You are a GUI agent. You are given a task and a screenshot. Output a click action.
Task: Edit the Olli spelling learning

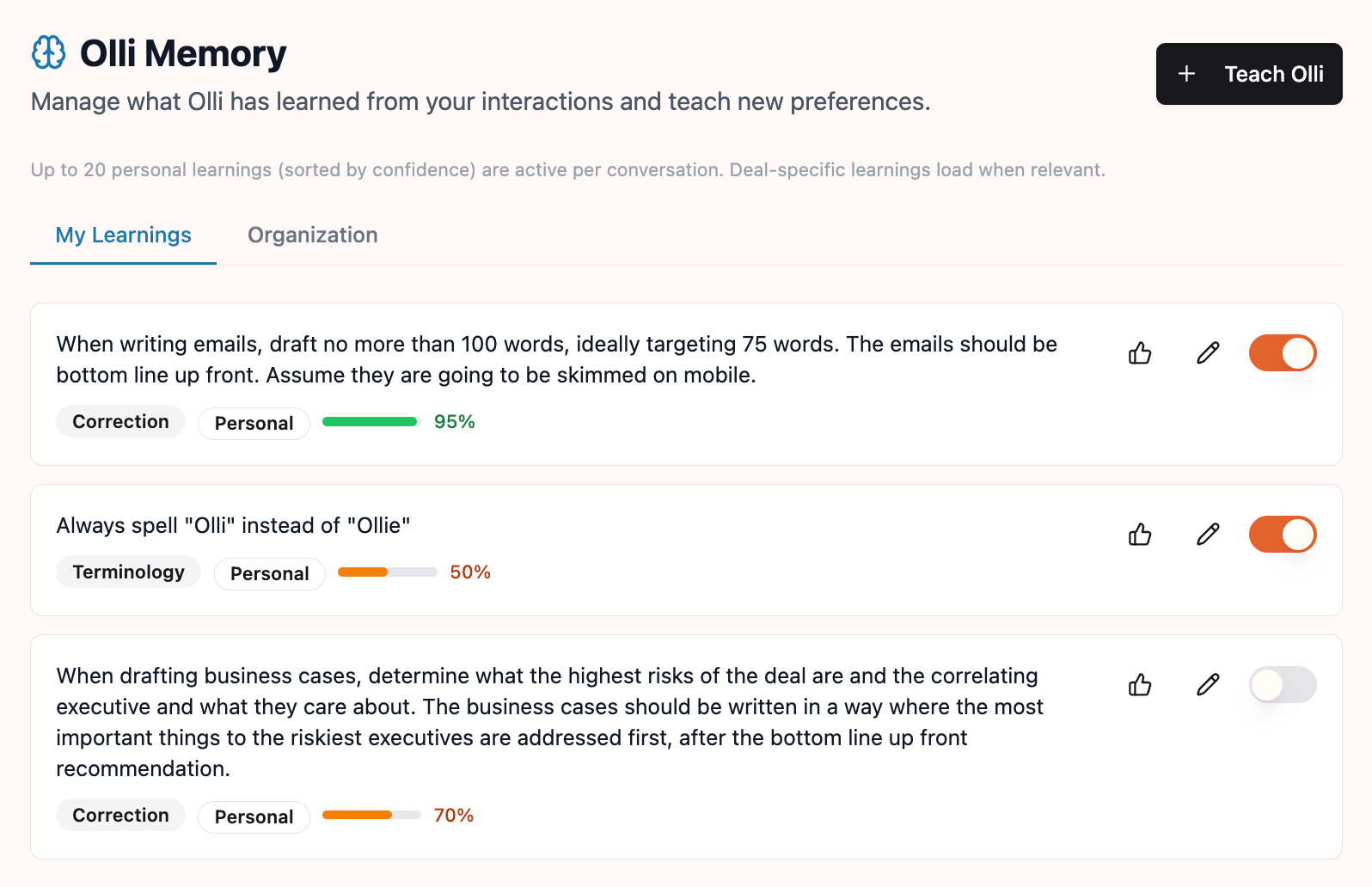click(x=1208, y=534)
